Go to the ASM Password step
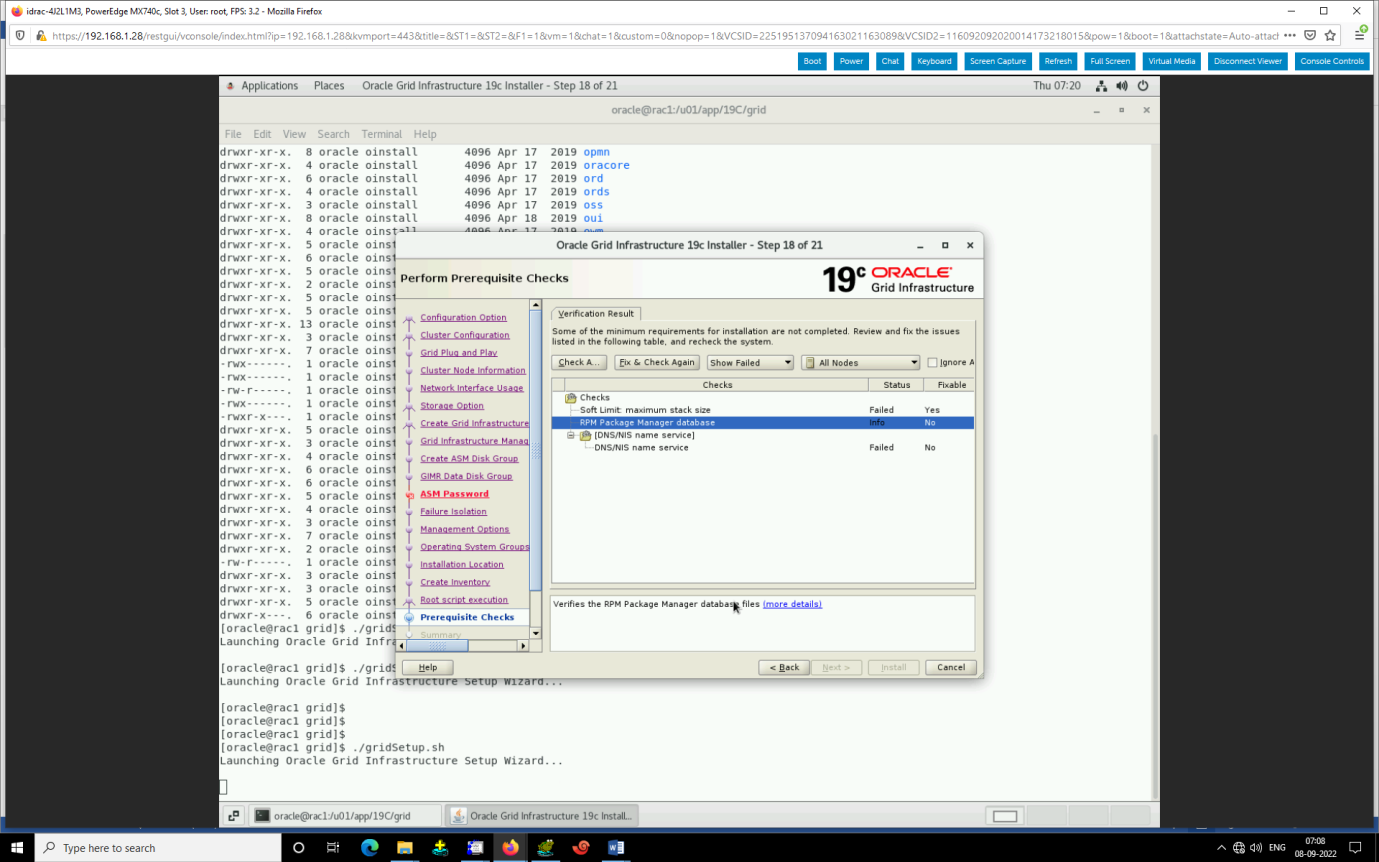The height and width of the screenshot is (862, 1379). pos(454,494)
